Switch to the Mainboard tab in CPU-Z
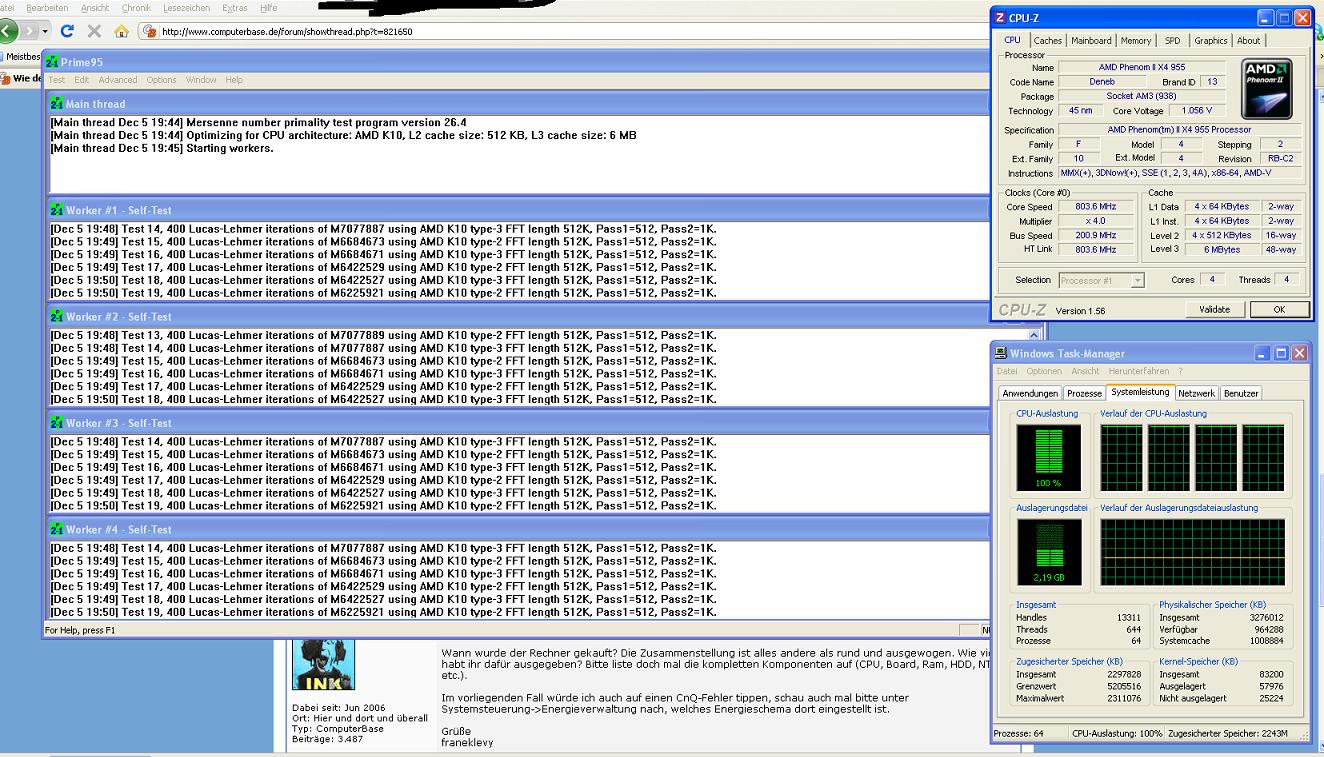This screenshot has width=1324, height=757. coord(1091,41)
